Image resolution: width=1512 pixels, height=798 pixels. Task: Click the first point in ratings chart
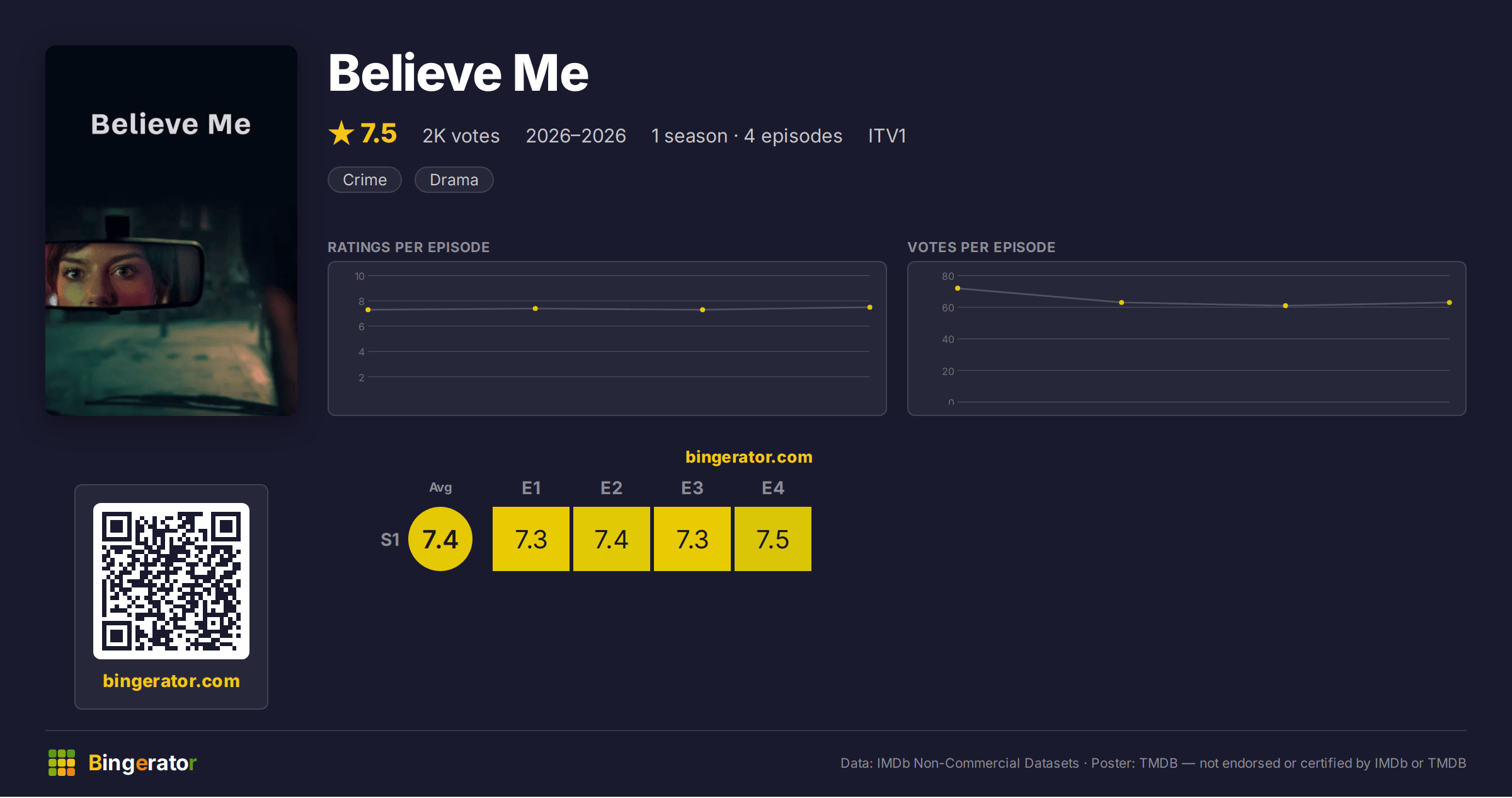[368, 310]
